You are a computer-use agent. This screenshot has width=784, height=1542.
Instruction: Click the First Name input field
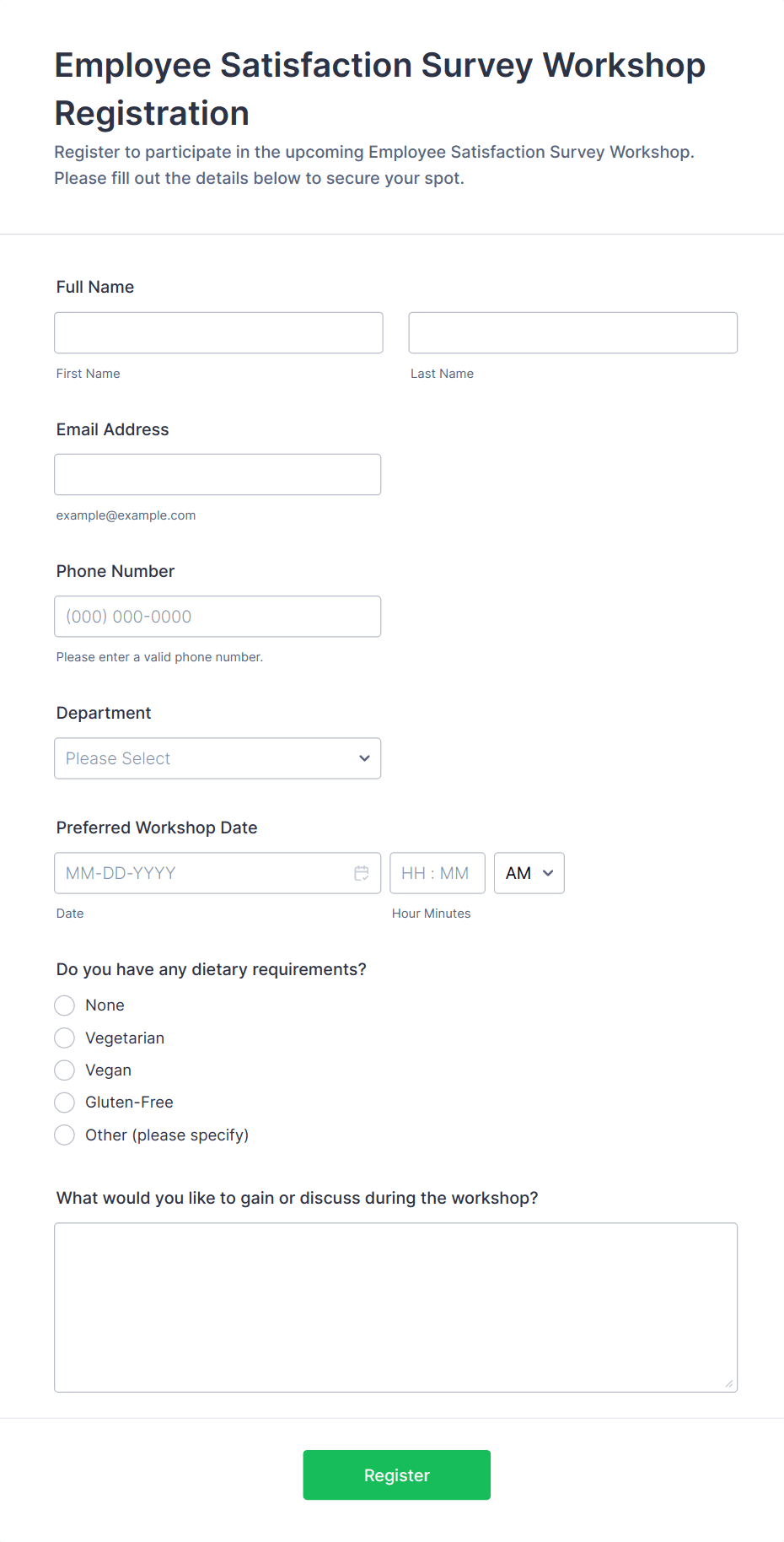(217, 332)
